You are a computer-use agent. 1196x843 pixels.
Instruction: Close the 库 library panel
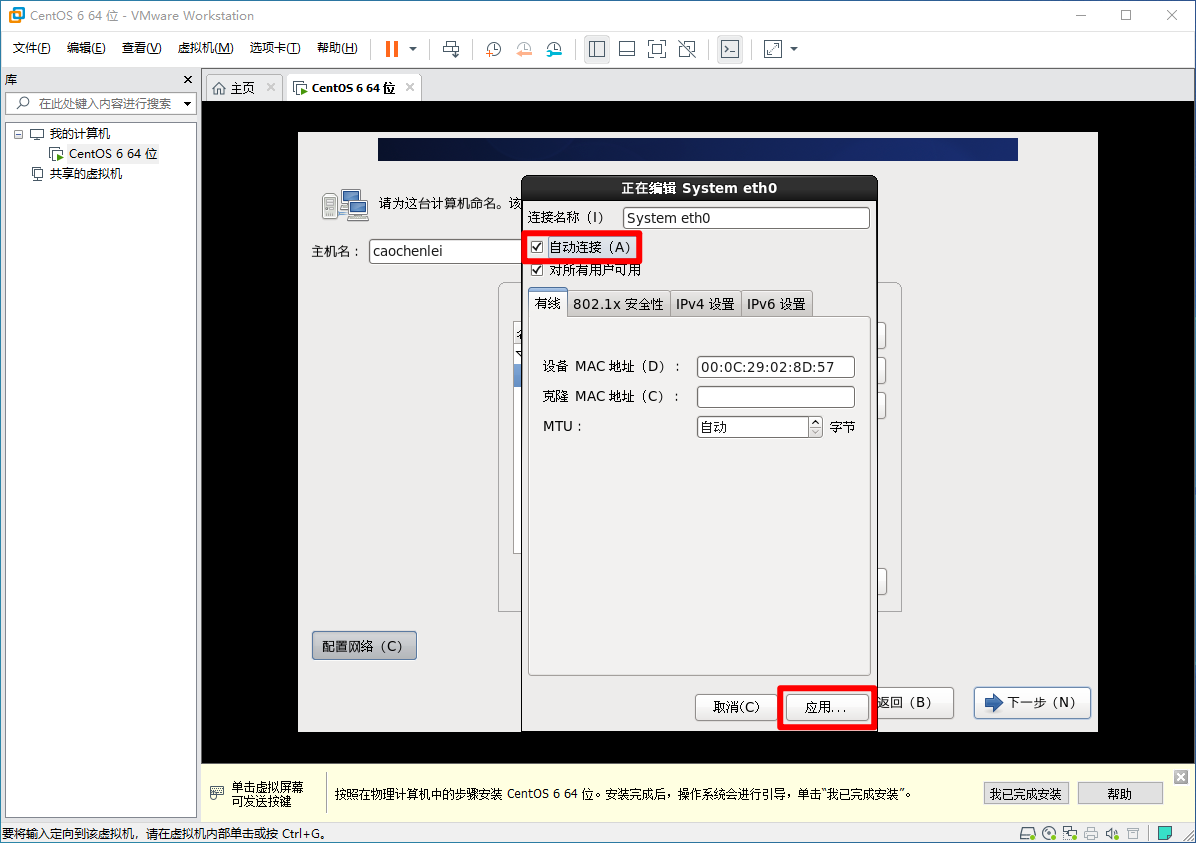click(x=188, y=79)
